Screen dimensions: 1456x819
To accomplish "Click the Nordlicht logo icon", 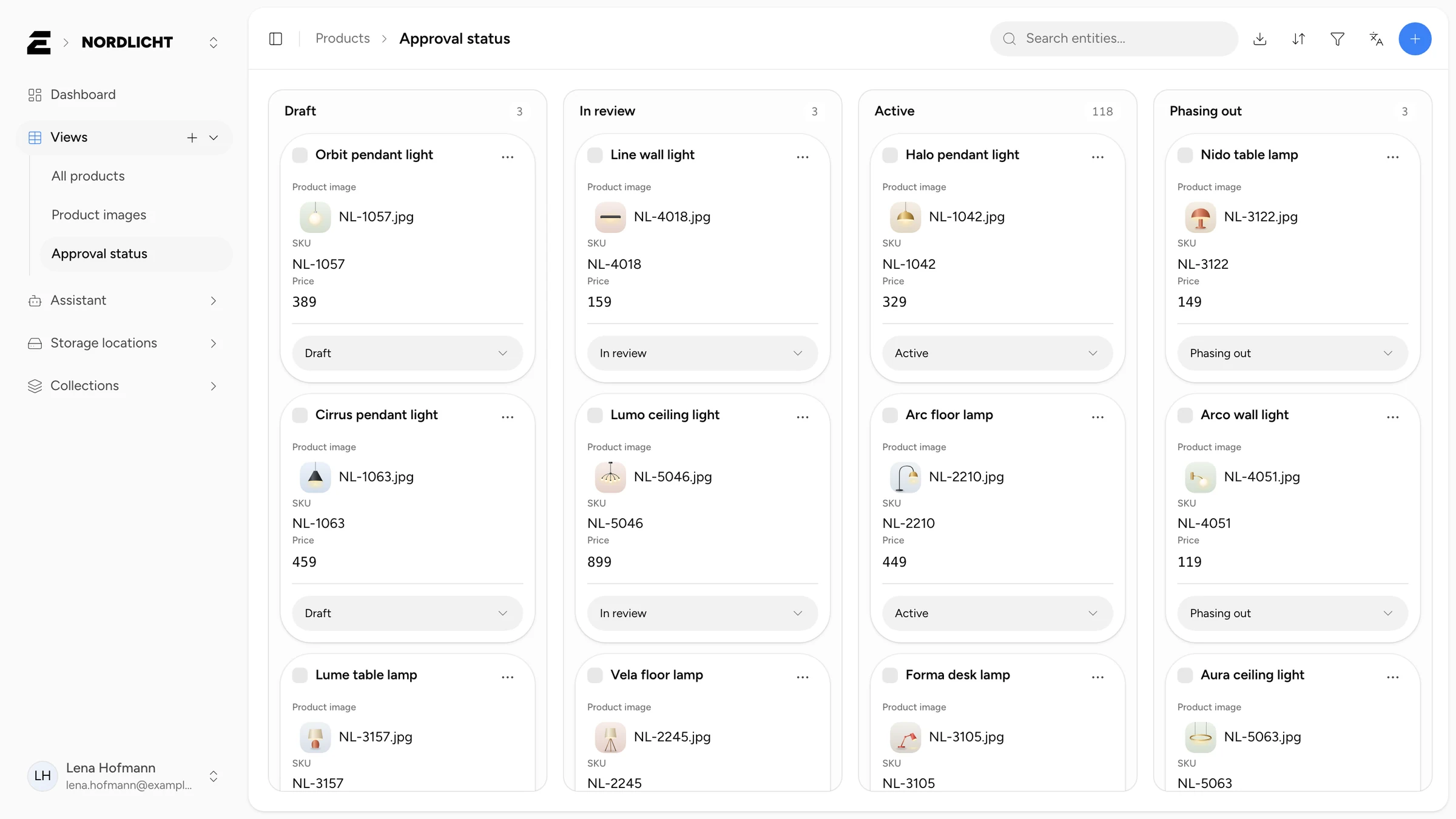I will coord(39,42).
